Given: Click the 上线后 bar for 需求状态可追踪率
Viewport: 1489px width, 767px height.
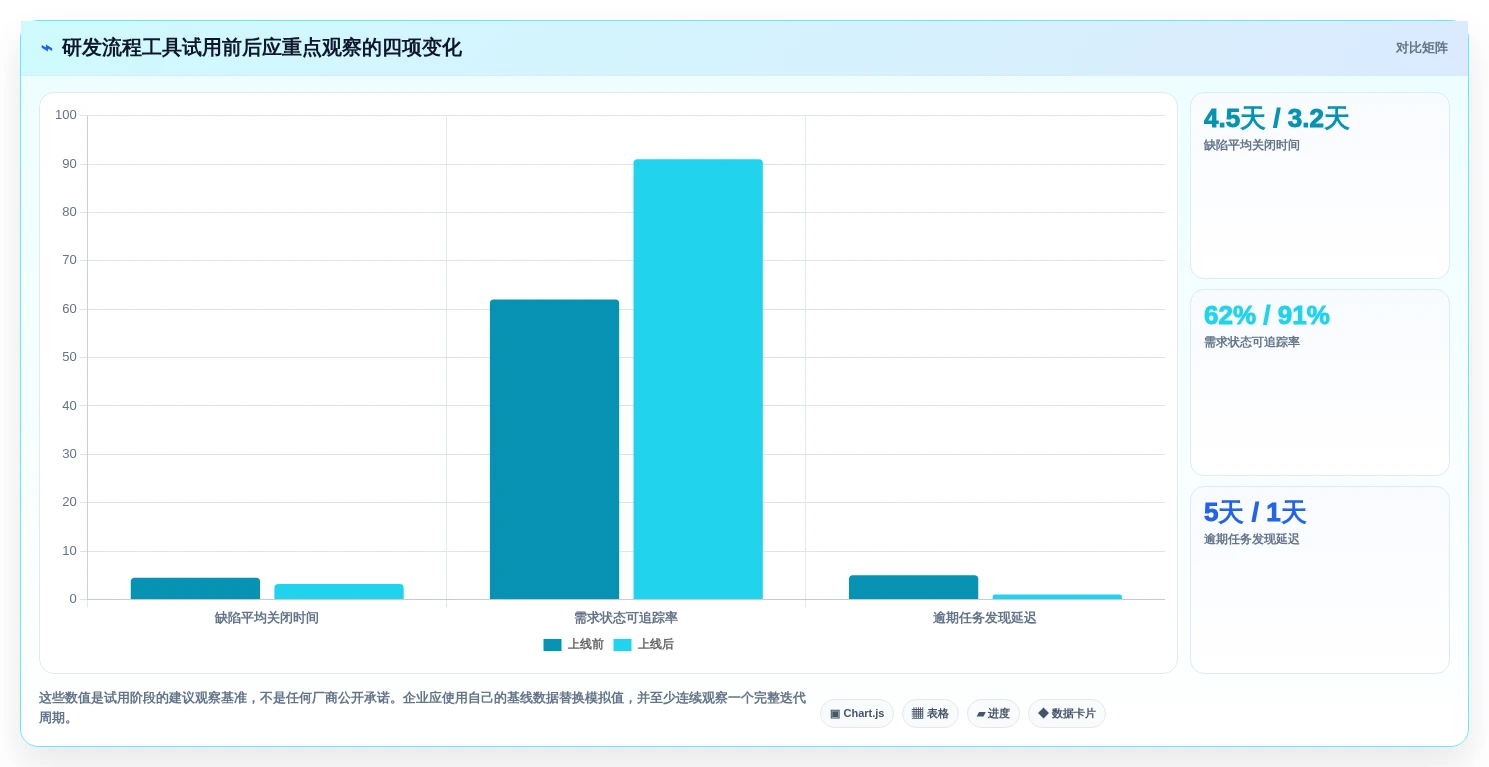Looking at the screenshot, I should (698, 379).
